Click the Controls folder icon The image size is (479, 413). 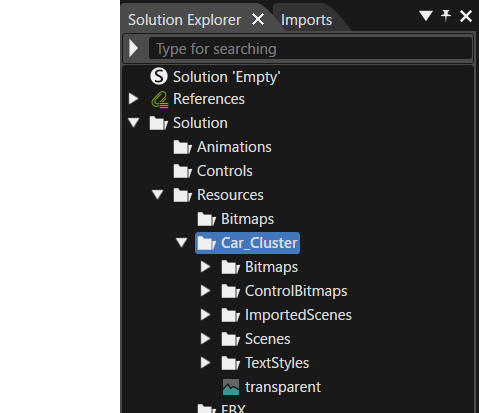pos(183,171)
